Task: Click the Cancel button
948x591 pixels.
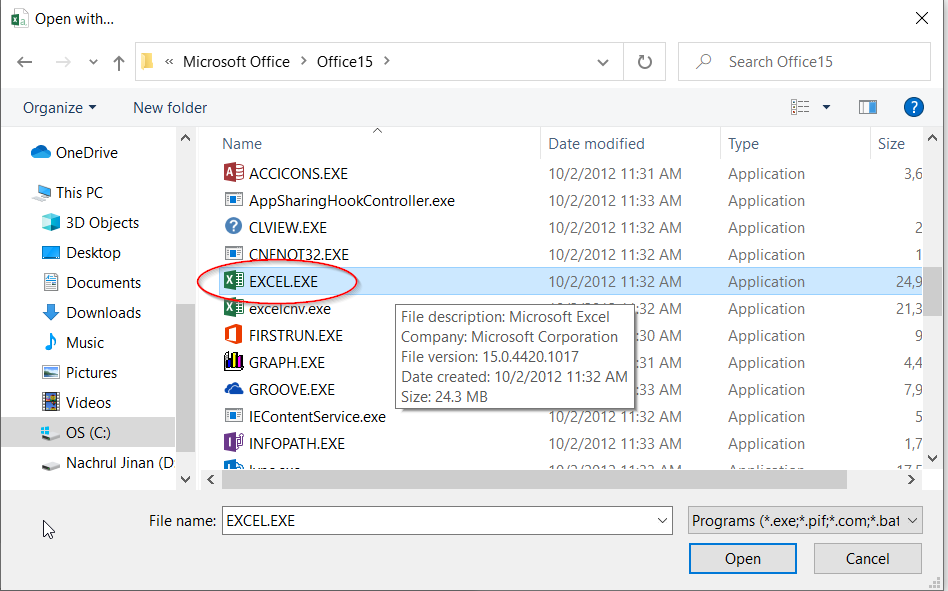Action: tap(866, 559)
